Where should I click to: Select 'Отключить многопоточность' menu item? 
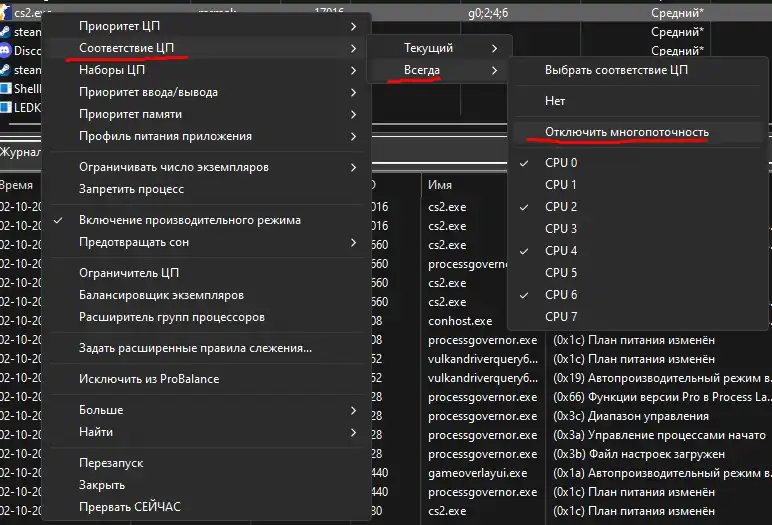[x=626, y=132]
